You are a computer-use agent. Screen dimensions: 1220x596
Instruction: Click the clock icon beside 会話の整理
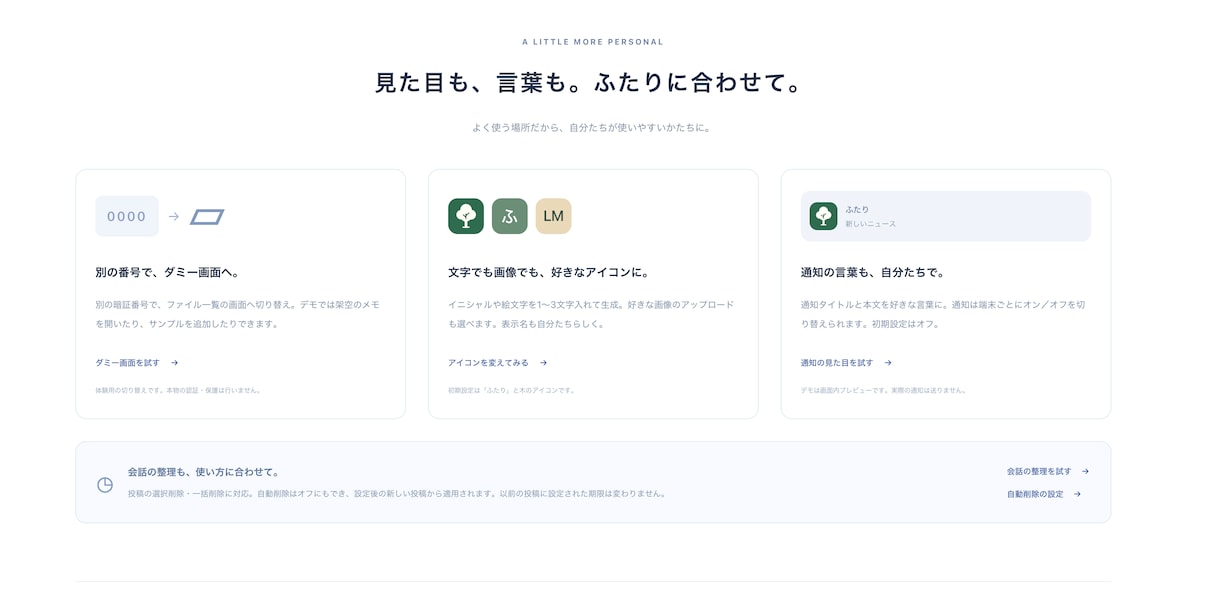(x=105, y=484)
